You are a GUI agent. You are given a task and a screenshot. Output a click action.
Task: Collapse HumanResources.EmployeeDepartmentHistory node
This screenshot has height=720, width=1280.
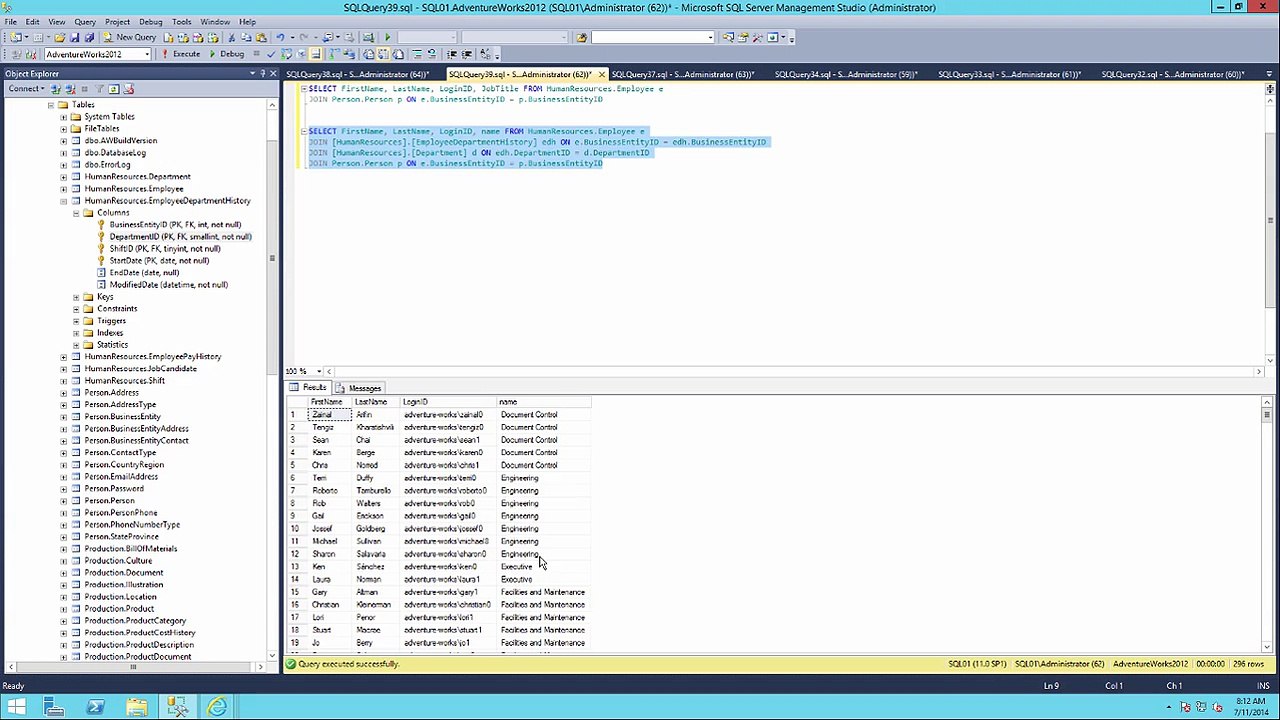click(x=63, y=201)
